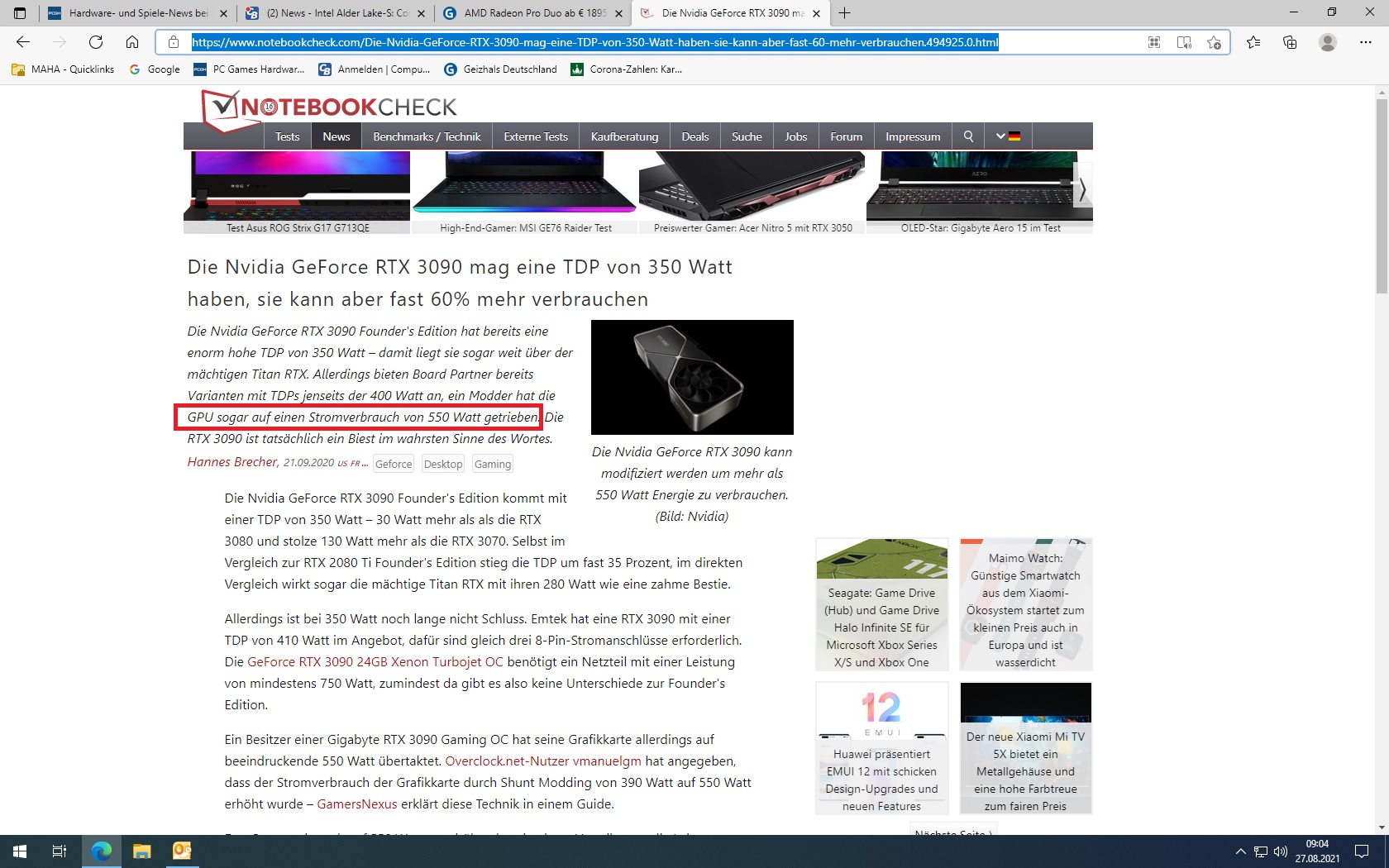Screen dimensions: 1389x868
Task: Open PC Games Hardware bookmark
Action: pos(249,69)
